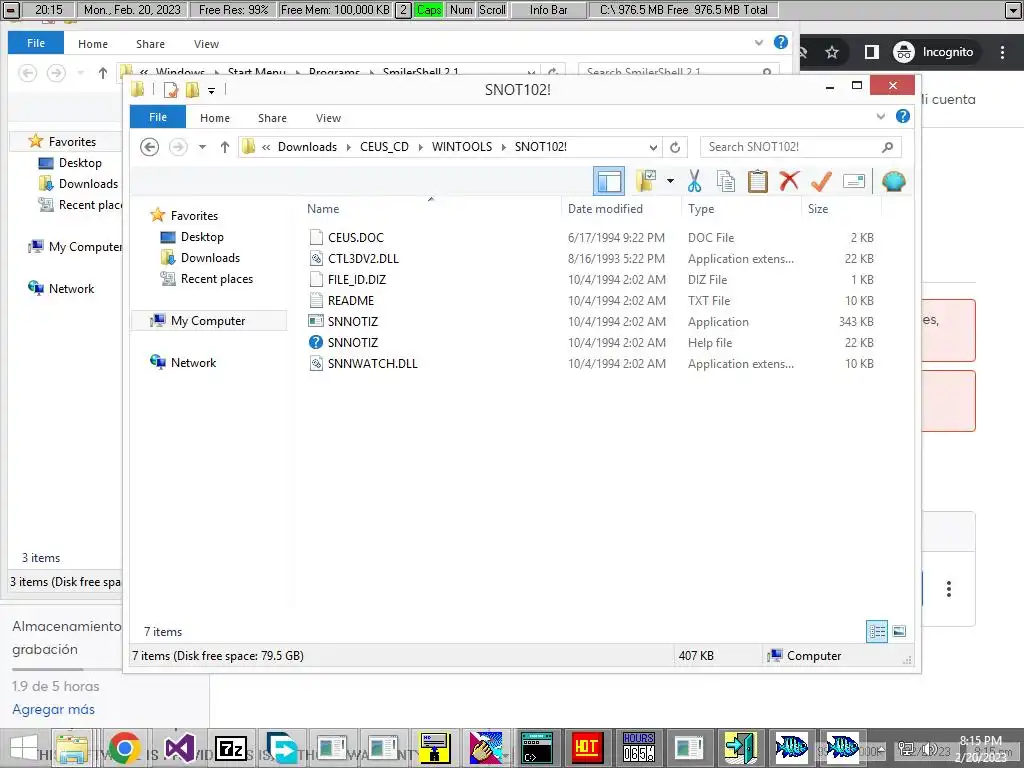Click the File tab in the background explorer window
The width and height of the screenshot is (1024, 768).
[36, 43]
